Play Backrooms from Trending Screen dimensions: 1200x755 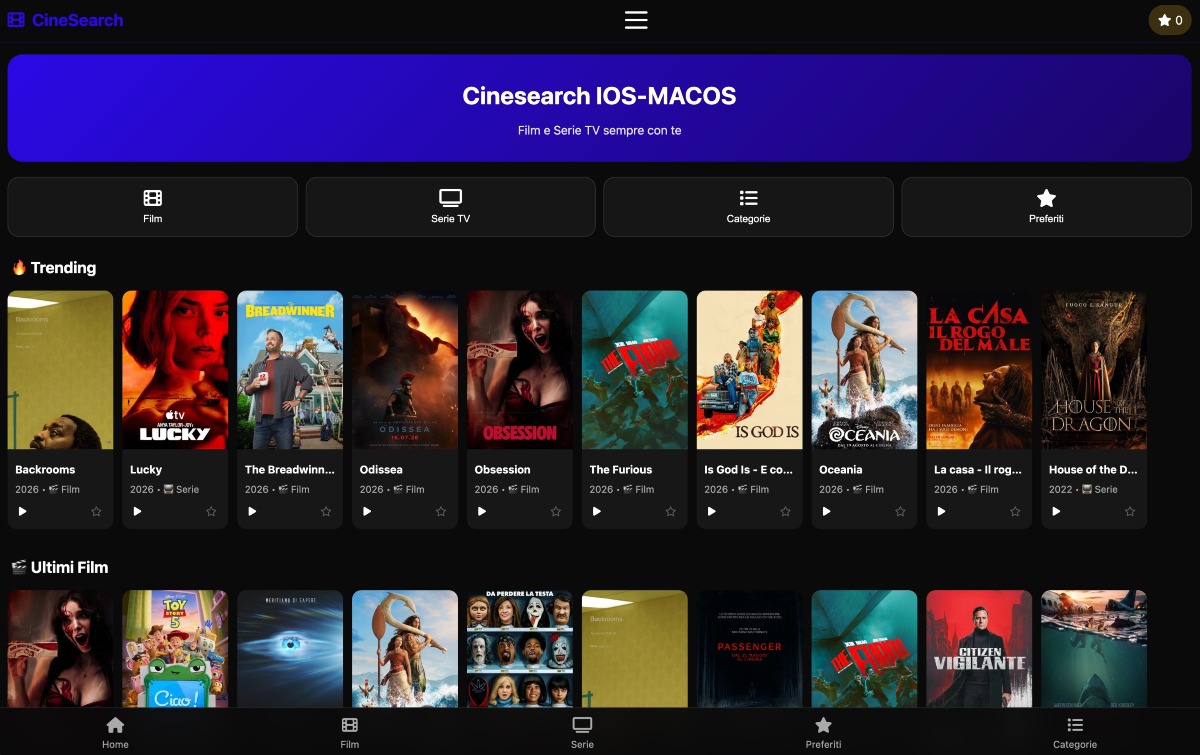tap(23, 511)
